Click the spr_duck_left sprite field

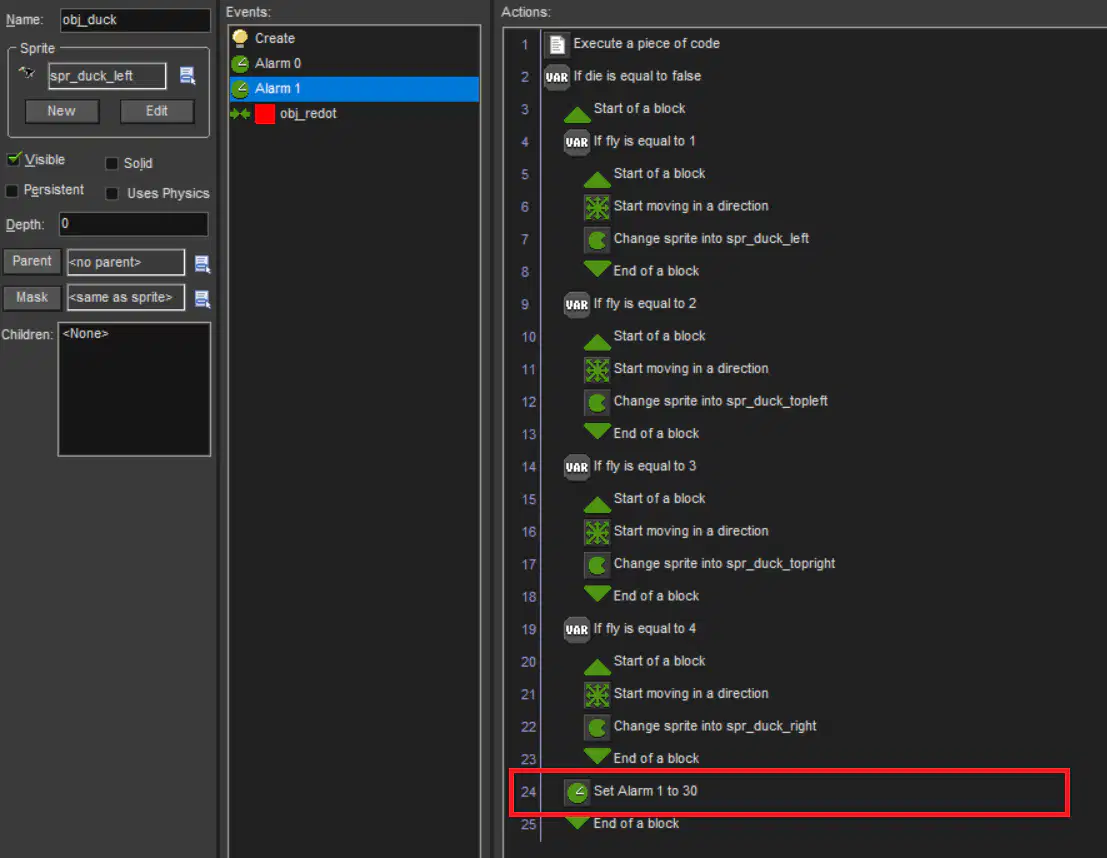(x=107, y=76)
